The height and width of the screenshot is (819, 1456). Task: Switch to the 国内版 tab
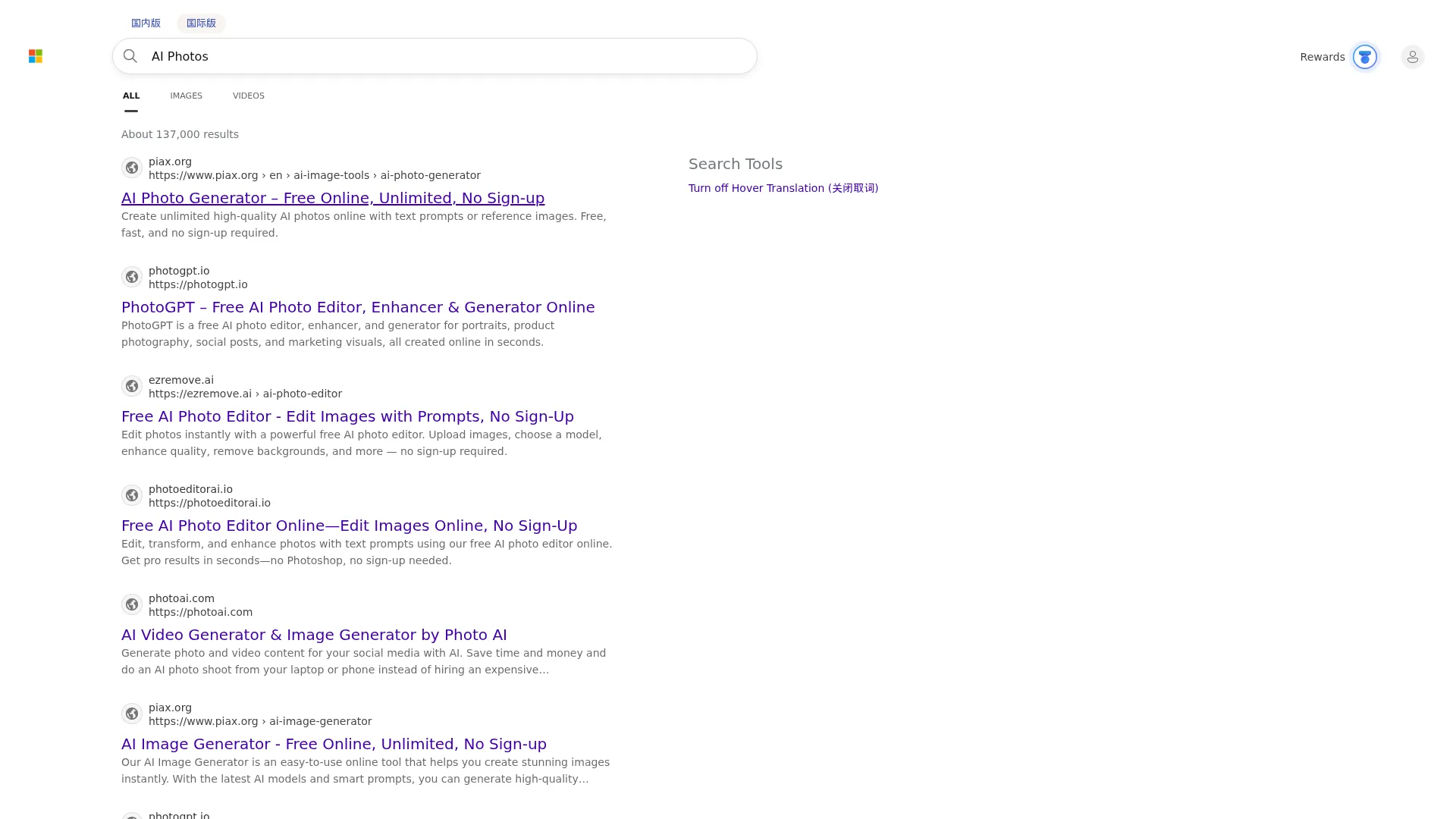click(x=146, y=23)
